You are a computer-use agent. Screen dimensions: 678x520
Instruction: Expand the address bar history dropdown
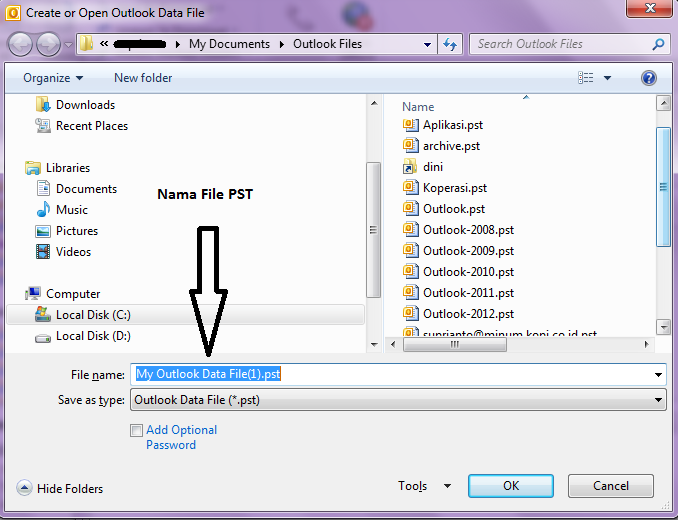tap(427, 44)
